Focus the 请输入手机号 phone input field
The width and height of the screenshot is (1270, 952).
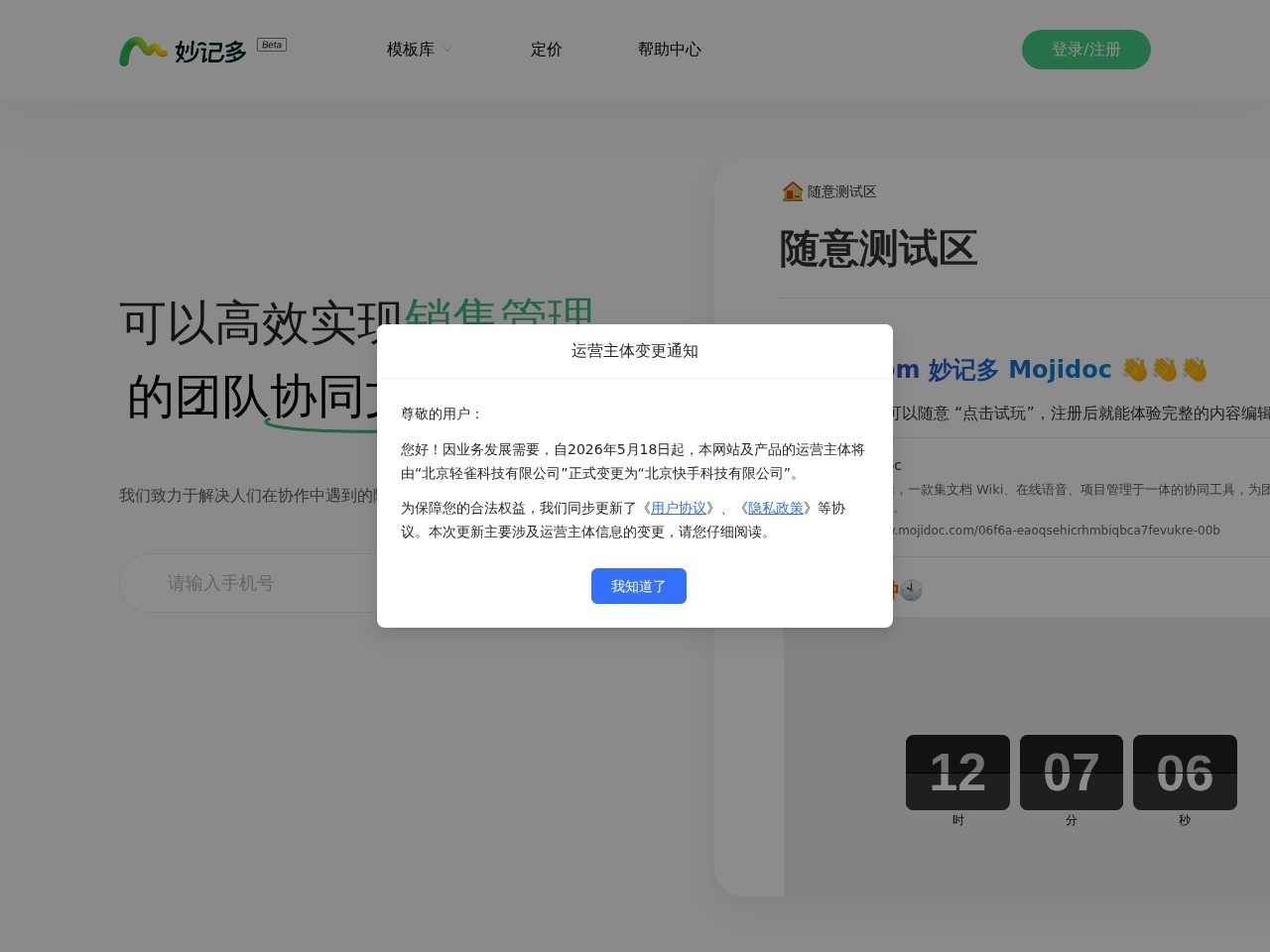(248, 583)
